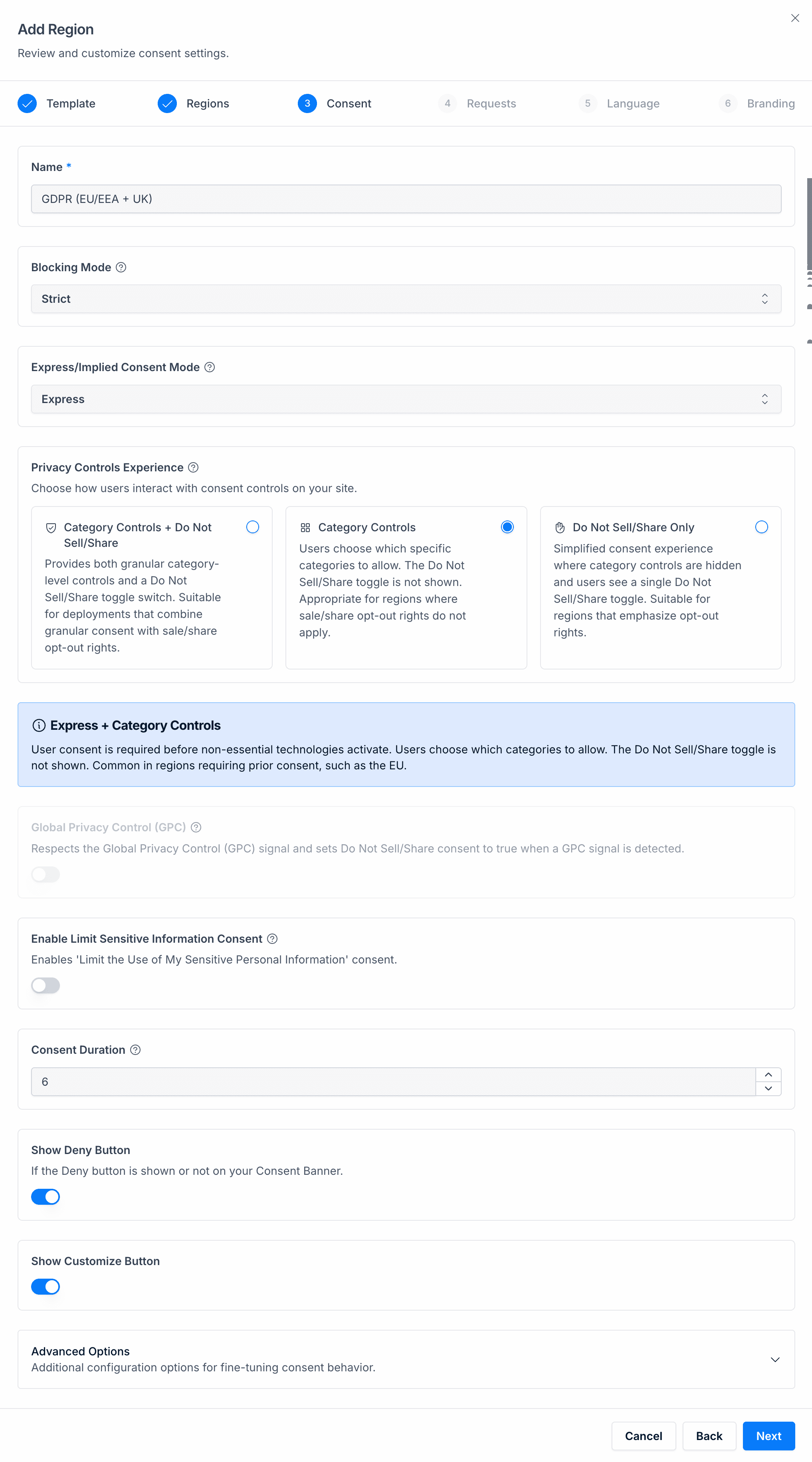The height and width of the screenshot is (1462, 812).
Task: Click the completed Template step checkmark
Action: click(x=27, y=103)
